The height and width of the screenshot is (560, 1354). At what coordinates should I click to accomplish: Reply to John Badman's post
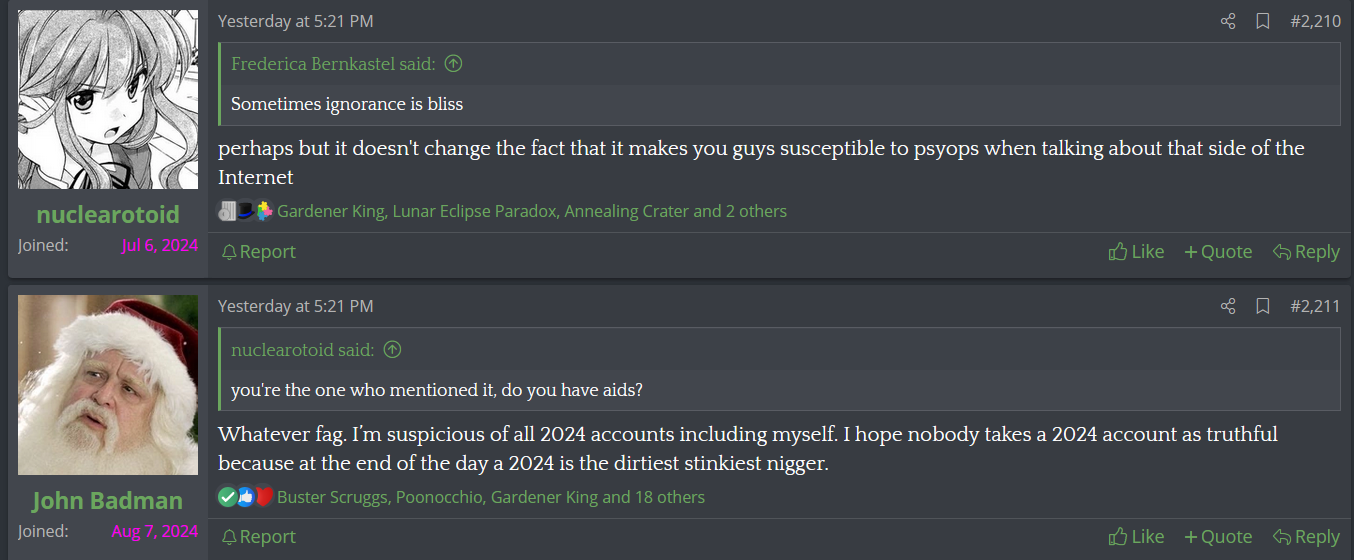point(1306,537)
